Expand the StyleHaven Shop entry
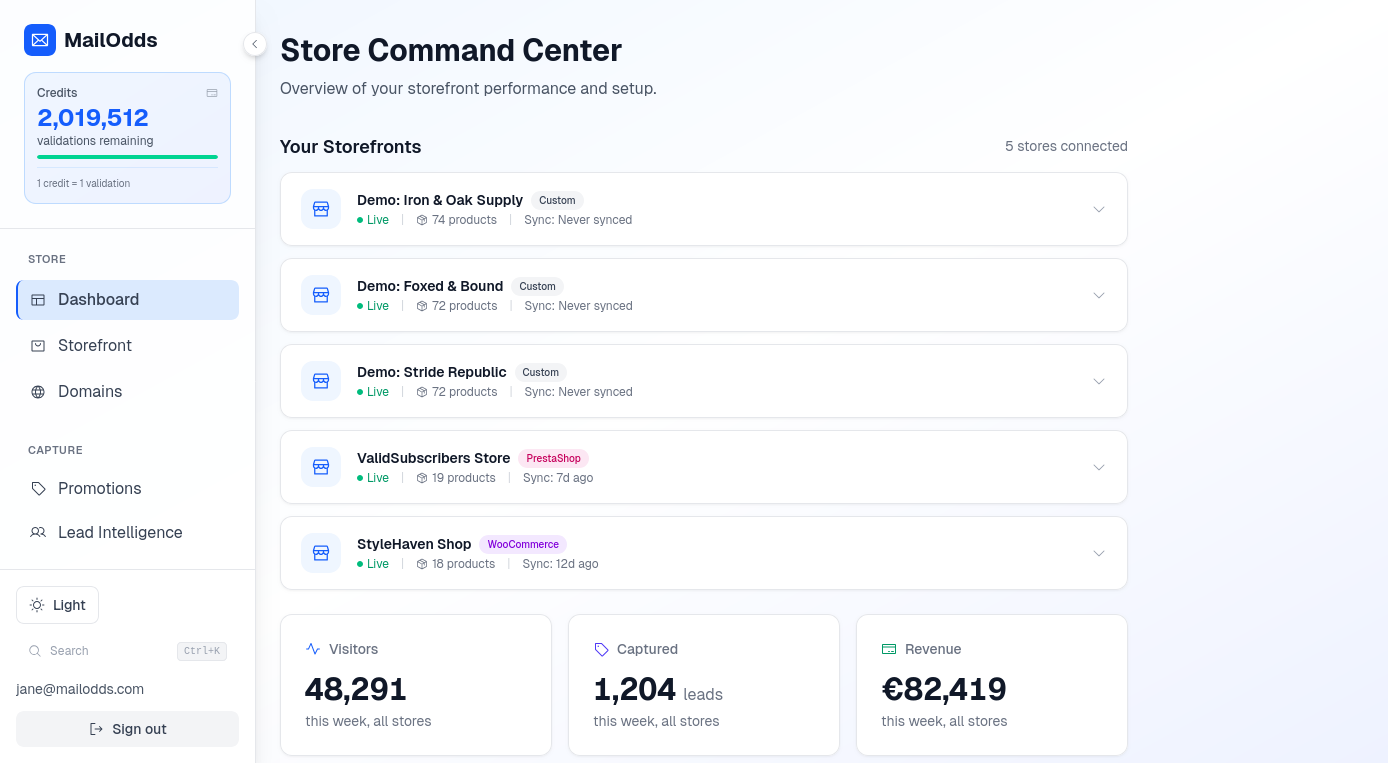Viewport: 1388px width, 763px height. pos(1099,553)
